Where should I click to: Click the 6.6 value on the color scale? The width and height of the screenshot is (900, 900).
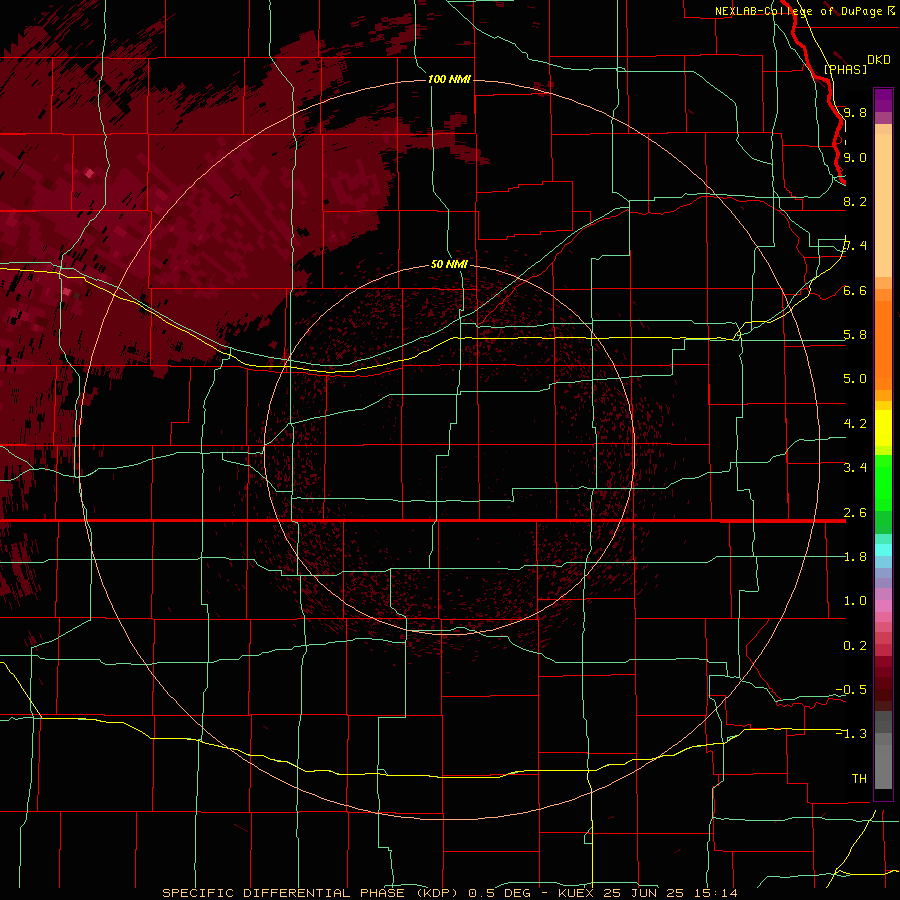click(855, 290)
